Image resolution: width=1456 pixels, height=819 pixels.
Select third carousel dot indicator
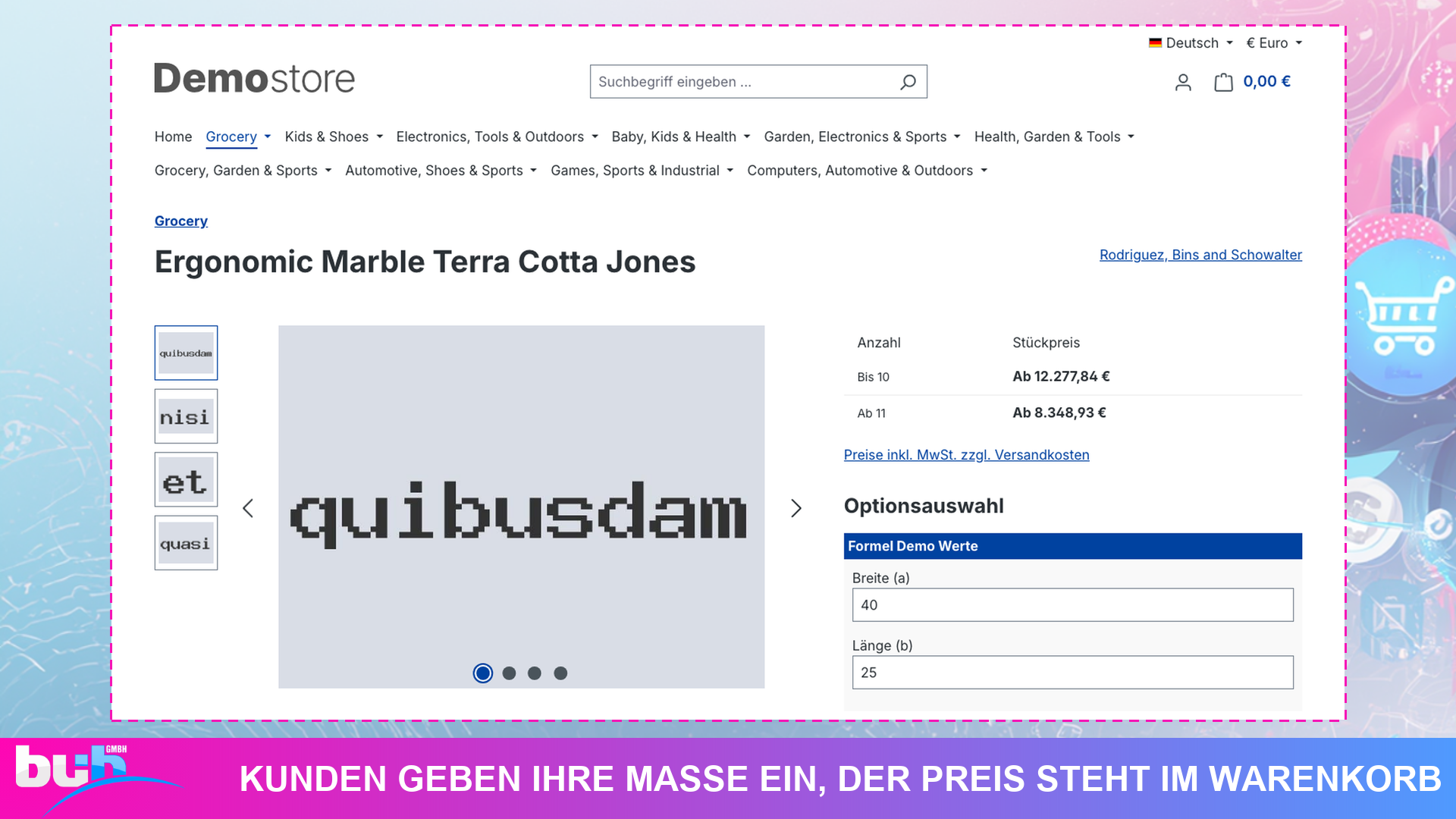click(535, 673)
